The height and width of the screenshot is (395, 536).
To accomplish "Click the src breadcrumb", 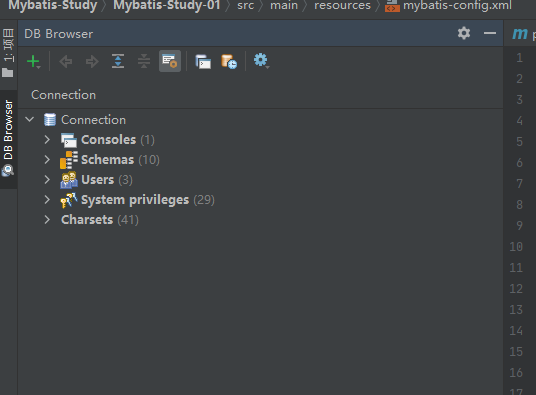I will (245, 5).
